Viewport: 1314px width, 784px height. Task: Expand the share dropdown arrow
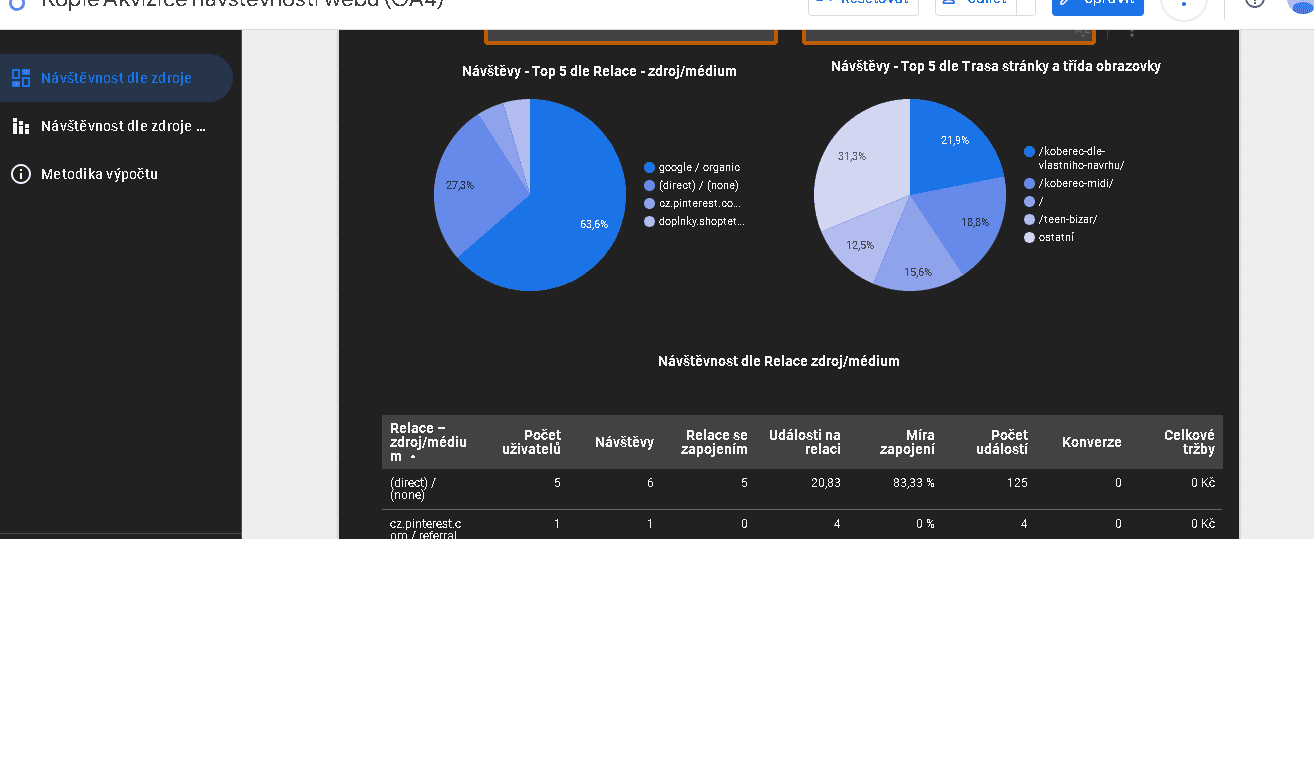1026,4
